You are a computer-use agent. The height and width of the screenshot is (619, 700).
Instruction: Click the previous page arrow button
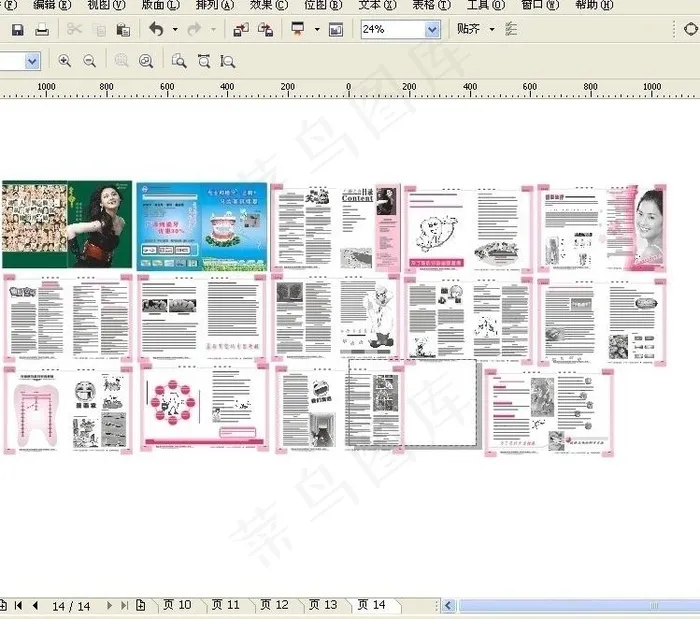pyautogui.click(x=35, y=605)
